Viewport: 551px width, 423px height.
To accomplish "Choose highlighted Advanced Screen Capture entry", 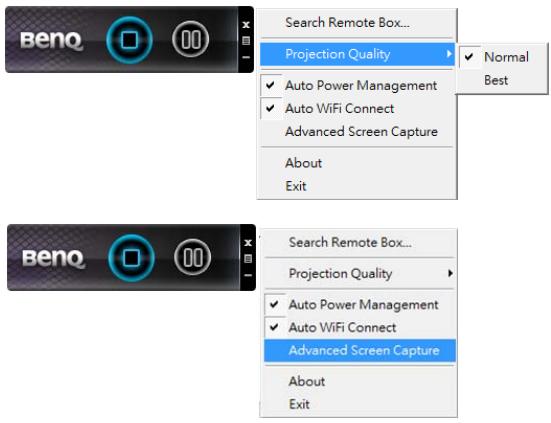I will [359, 350].
